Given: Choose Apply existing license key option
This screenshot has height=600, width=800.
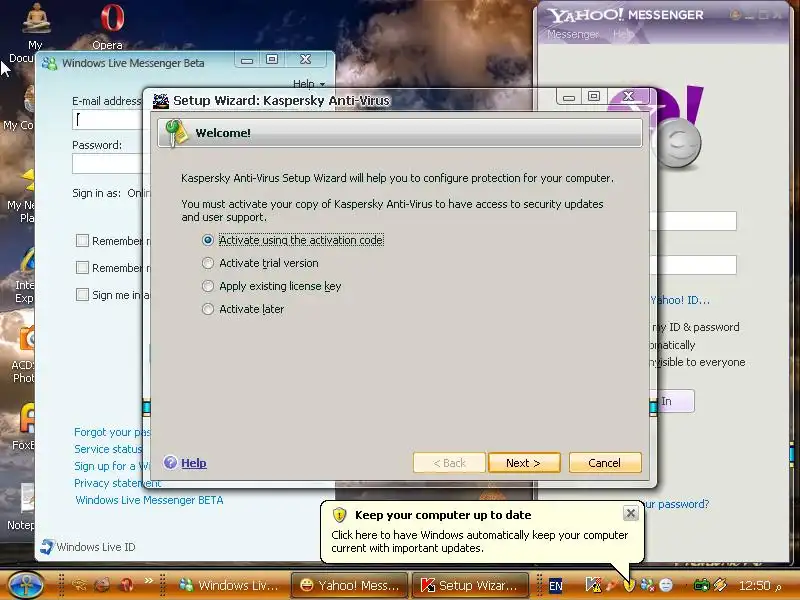Looking at the screenshot, I should coord(271,286).
